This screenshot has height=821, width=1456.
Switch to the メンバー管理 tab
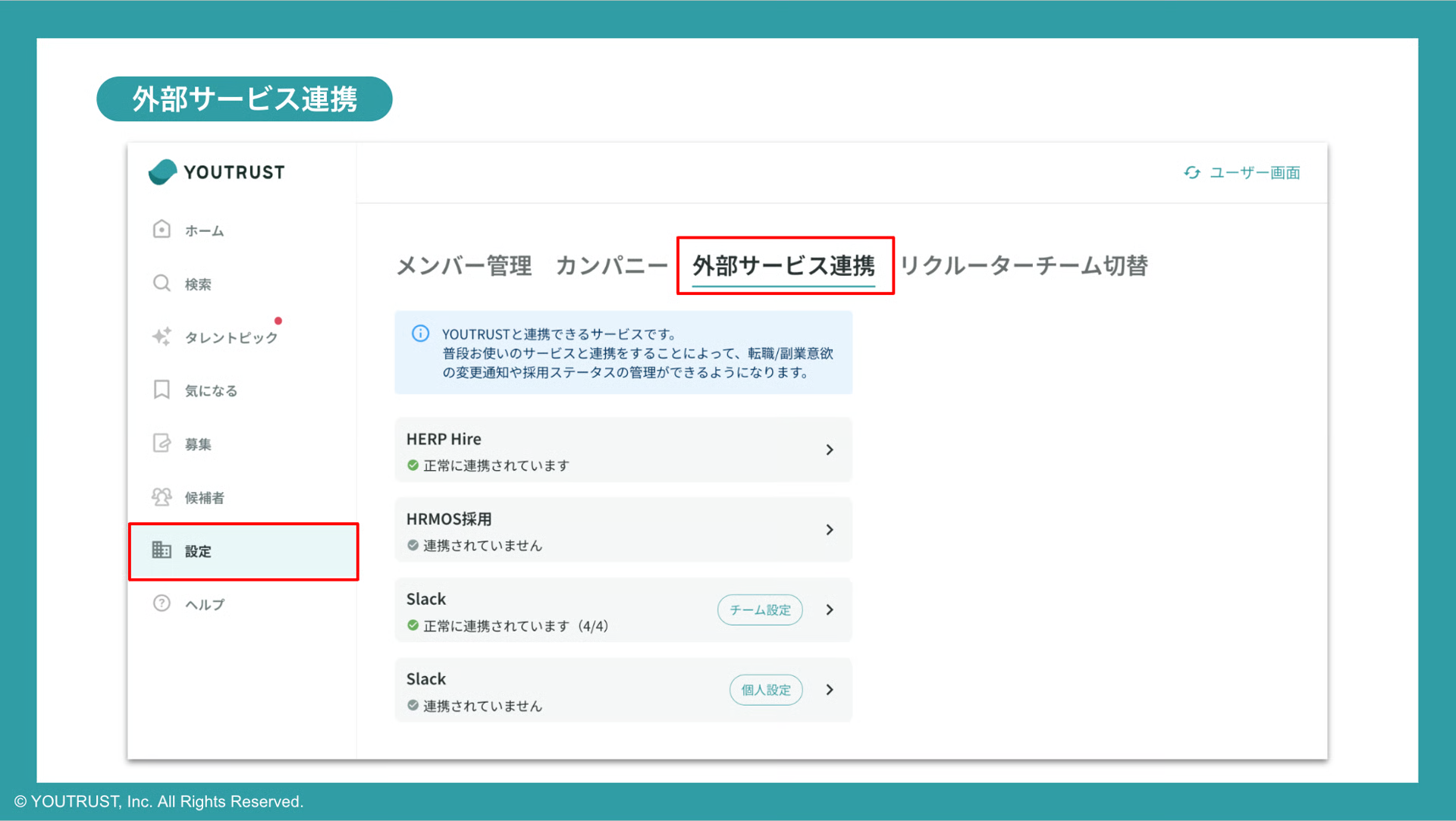tap(463, 265)
